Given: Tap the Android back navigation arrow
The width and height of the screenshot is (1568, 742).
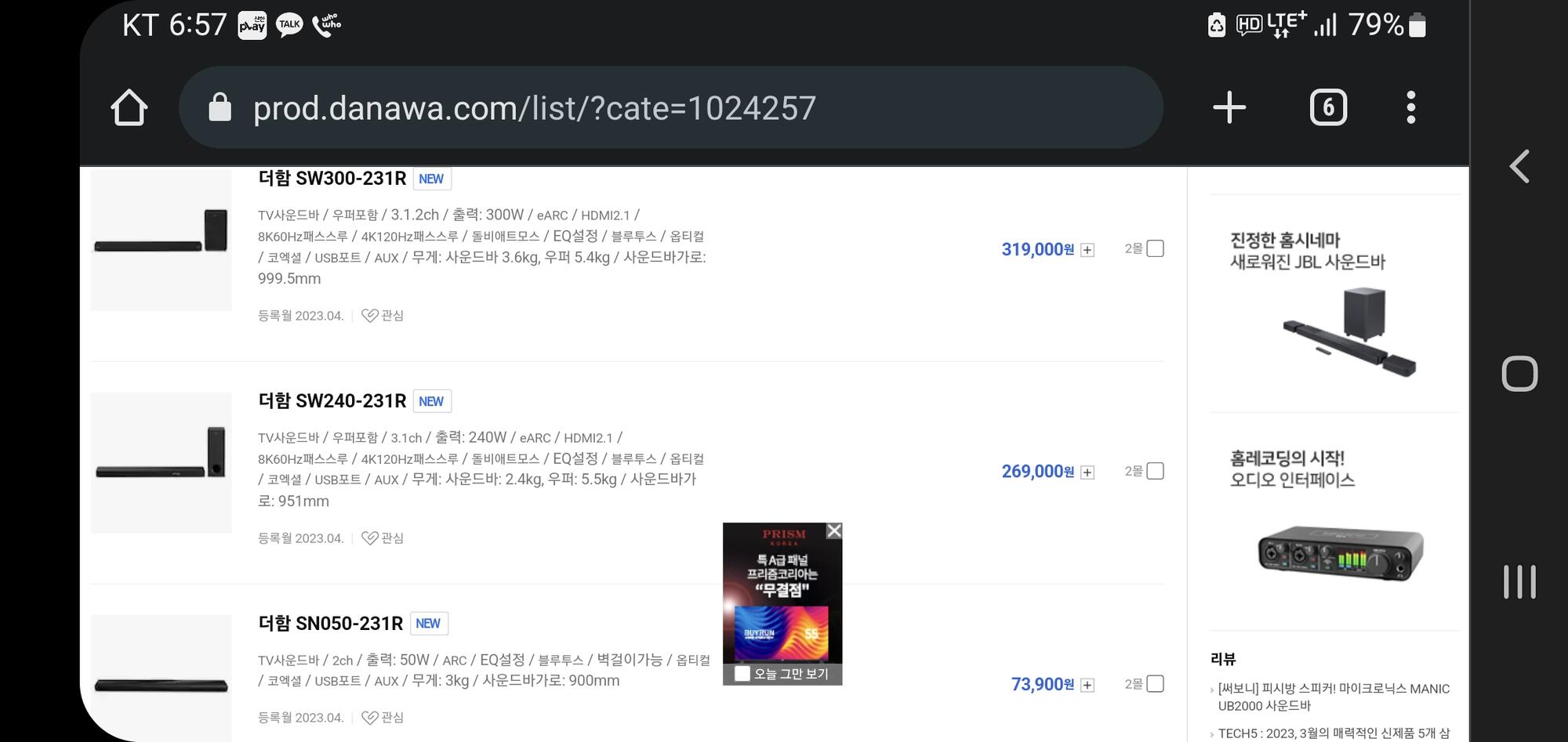Looking at the screenshot, I should [x=1519, y=166].
